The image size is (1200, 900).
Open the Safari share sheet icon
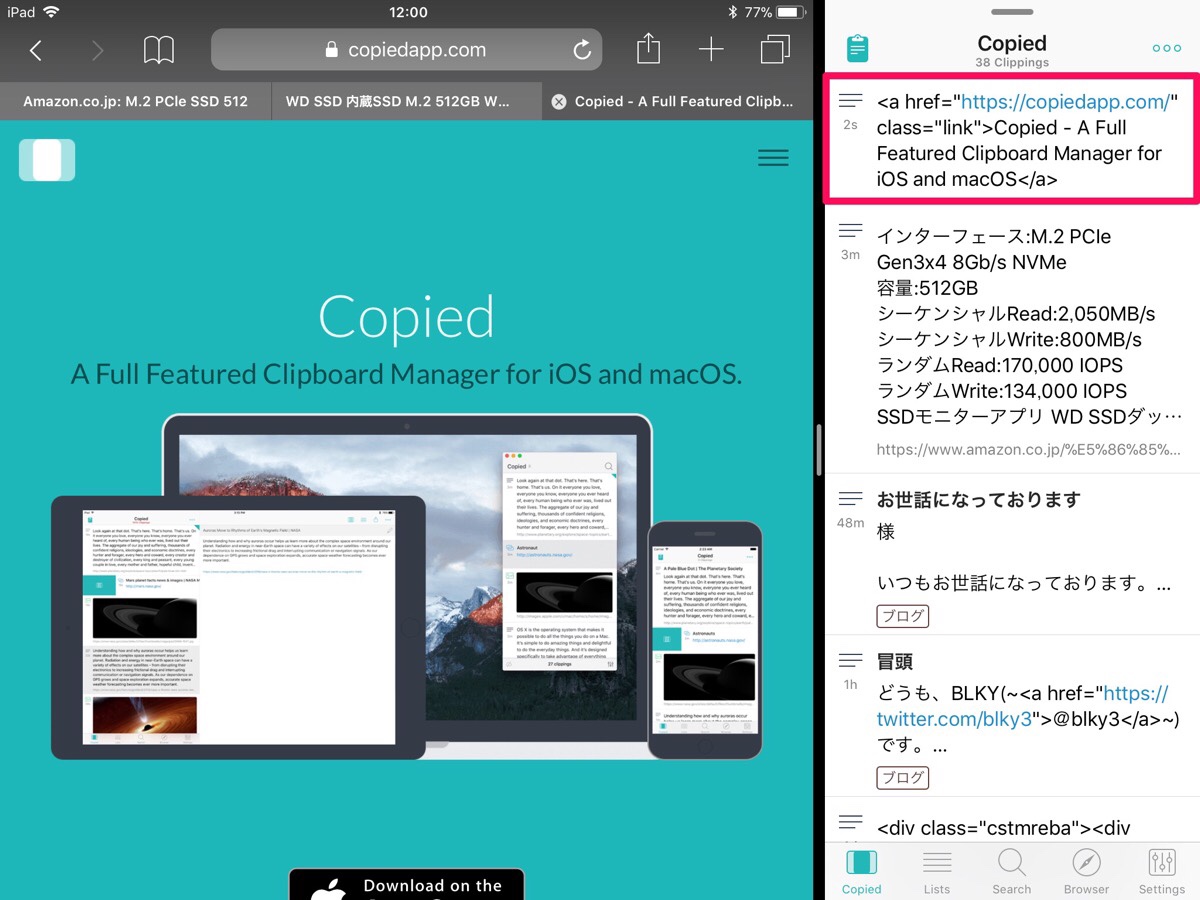click(649, 48)
